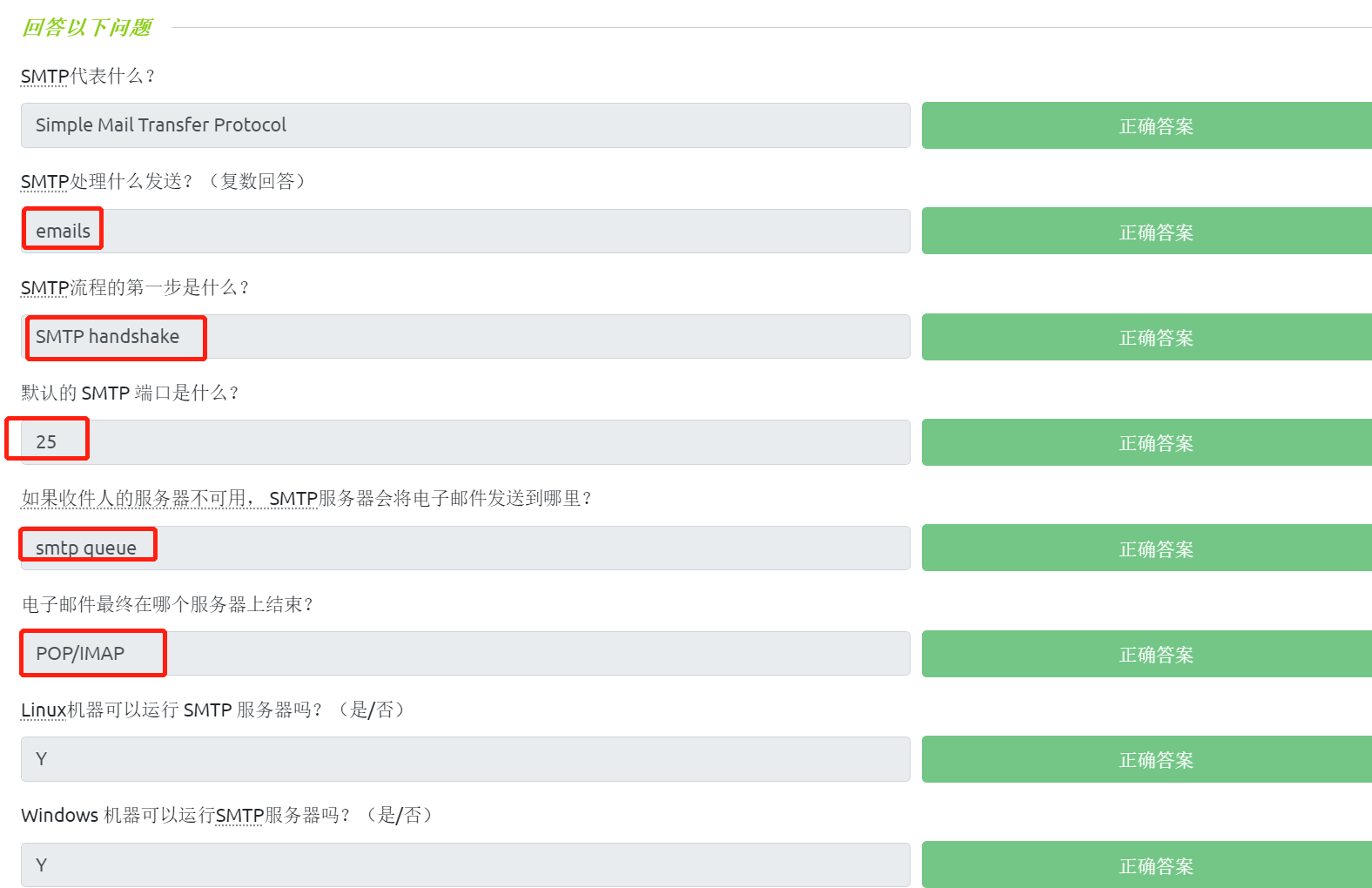The image size is (1372, 888).
Task: Click the underlined Linux abbreviation text
Action: point(44,710)
